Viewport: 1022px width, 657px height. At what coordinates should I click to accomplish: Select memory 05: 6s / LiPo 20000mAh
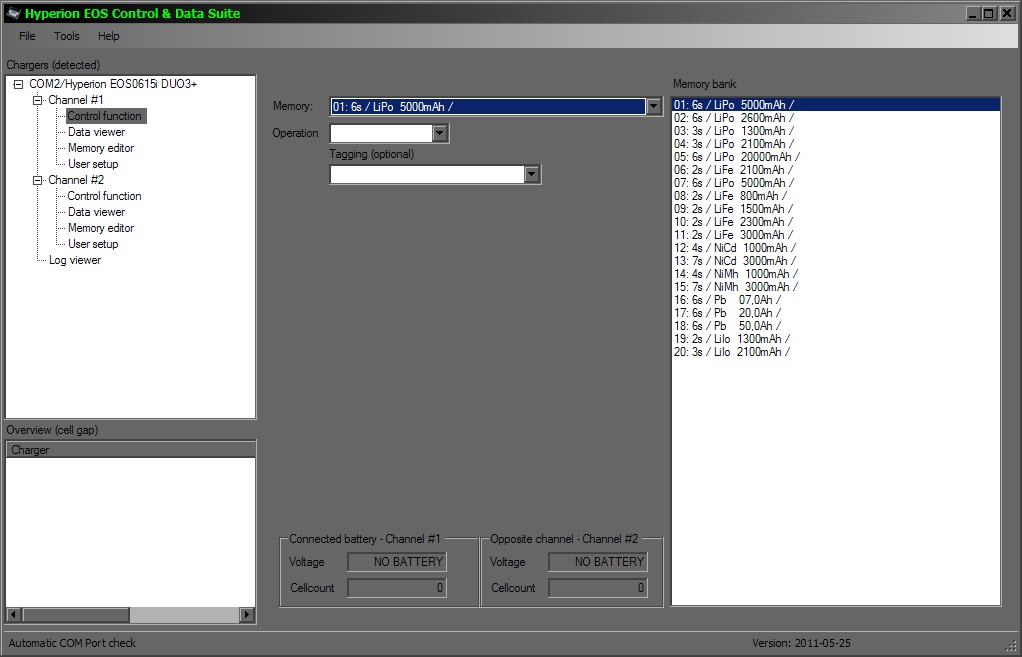pyautogui.click(x=836, y=157)
